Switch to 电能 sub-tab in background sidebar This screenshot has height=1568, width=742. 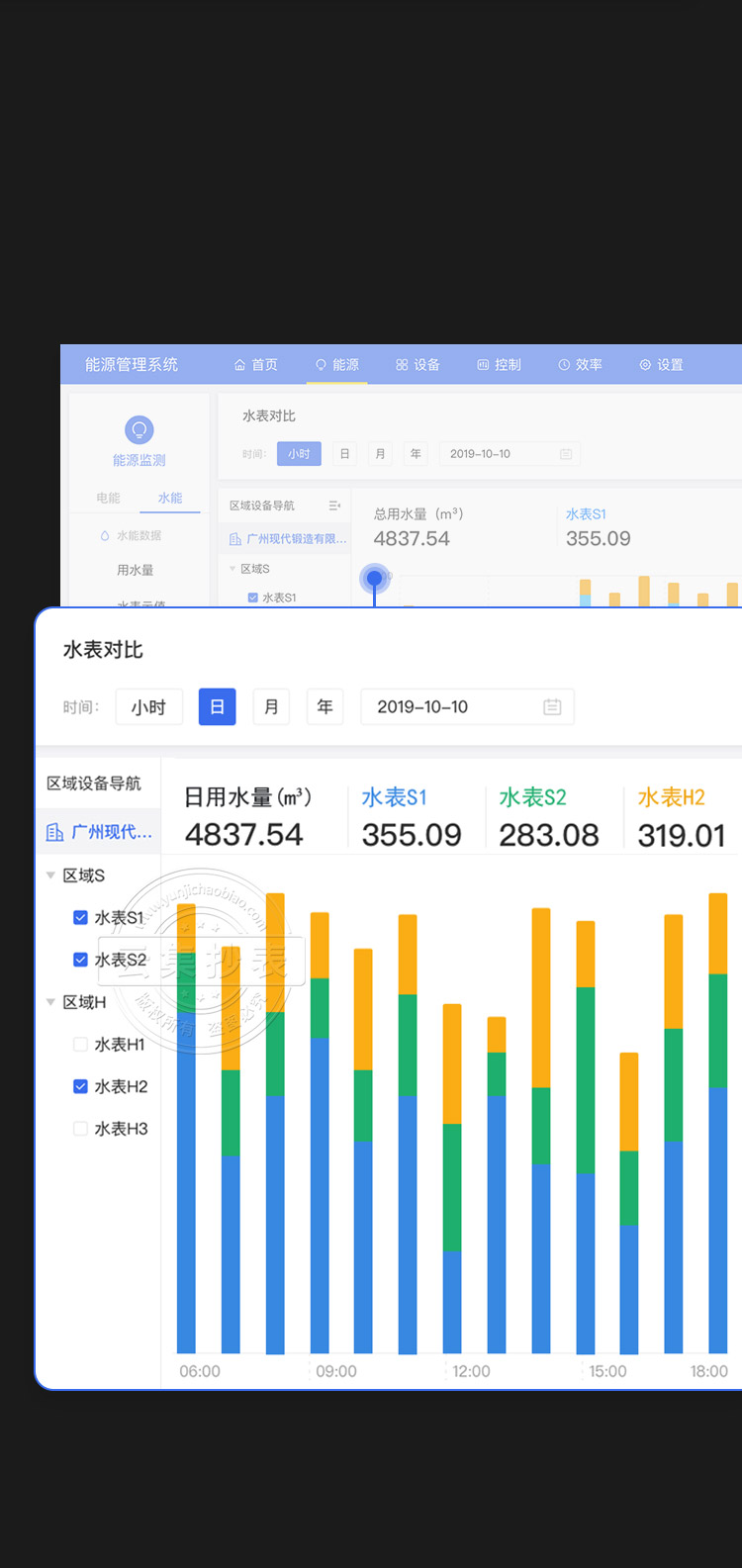[x=109, y=498]
